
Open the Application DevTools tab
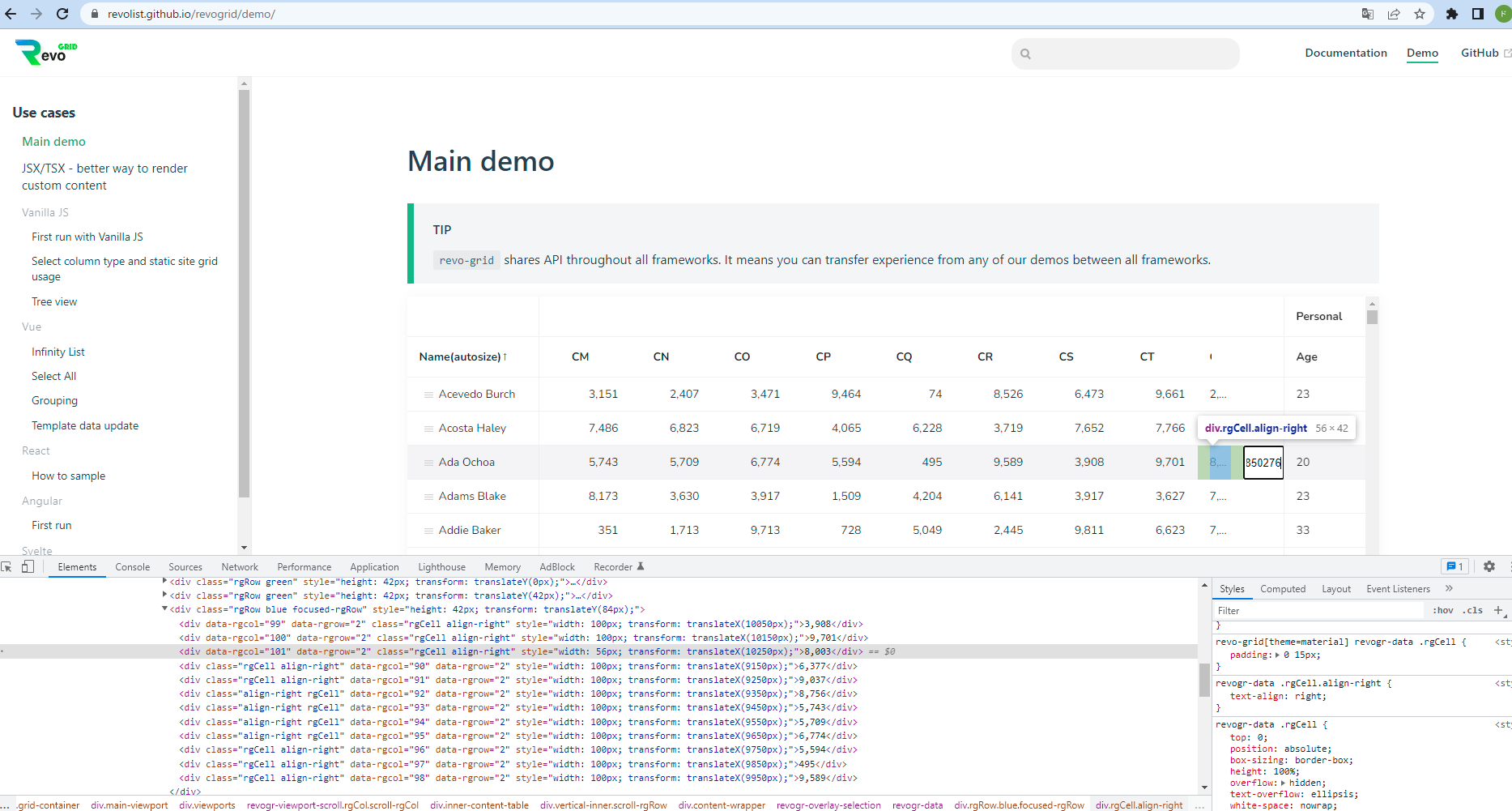coord(374,567)
